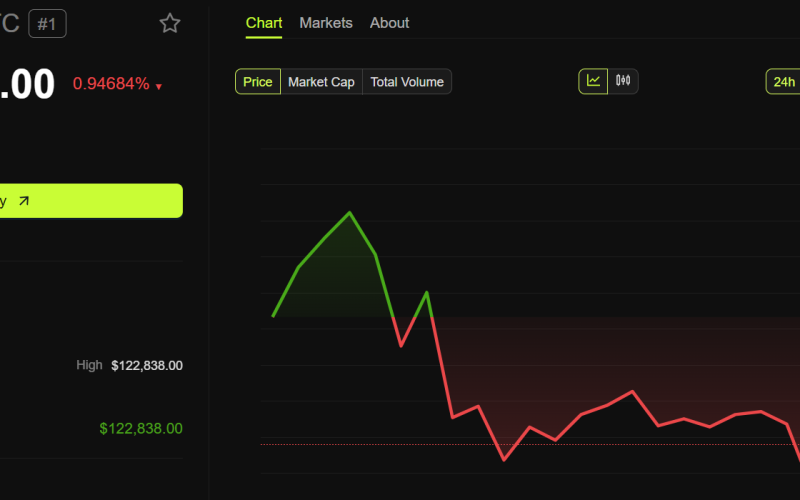This screenshot has height=500, width=800.
Task: Open the Chart tab
Action: point(264,22)
